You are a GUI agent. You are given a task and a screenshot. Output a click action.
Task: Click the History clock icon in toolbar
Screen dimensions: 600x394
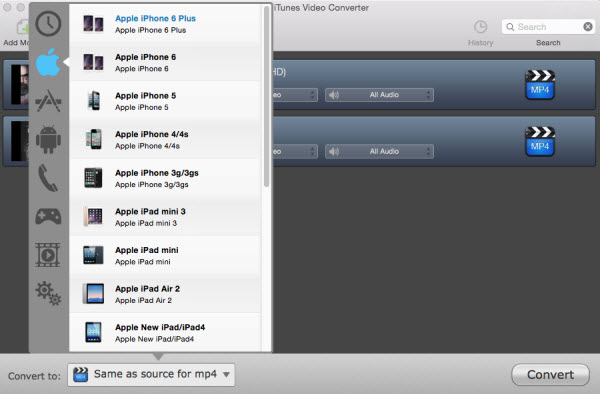point(480,27)
